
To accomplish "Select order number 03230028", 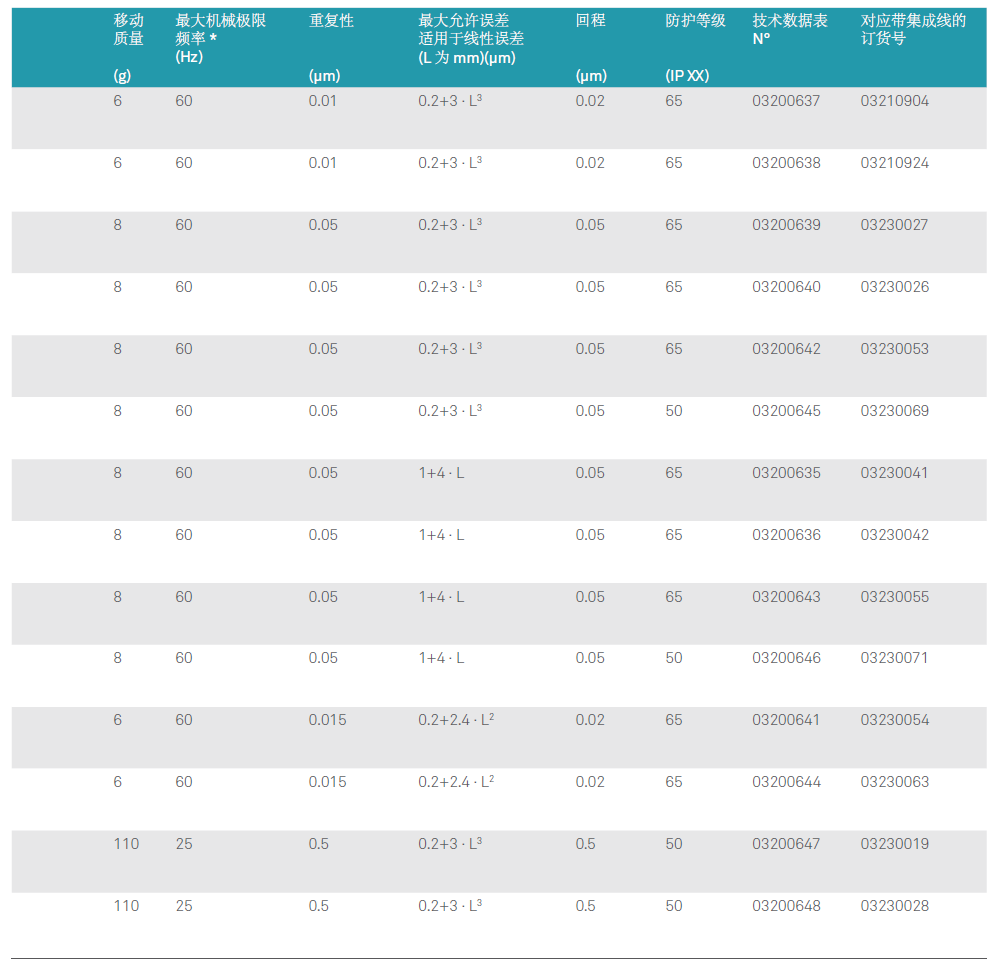I will pos(894,906).
